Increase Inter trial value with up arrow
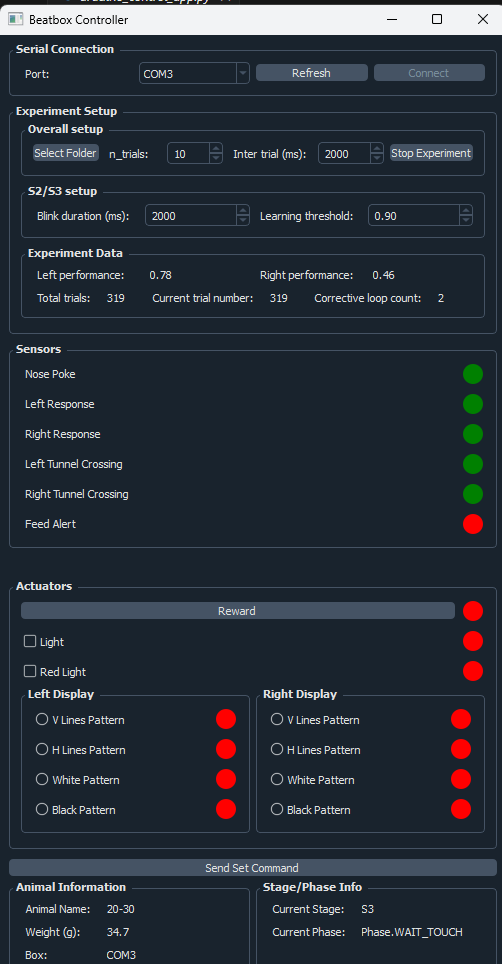 [x=377, y=148]
